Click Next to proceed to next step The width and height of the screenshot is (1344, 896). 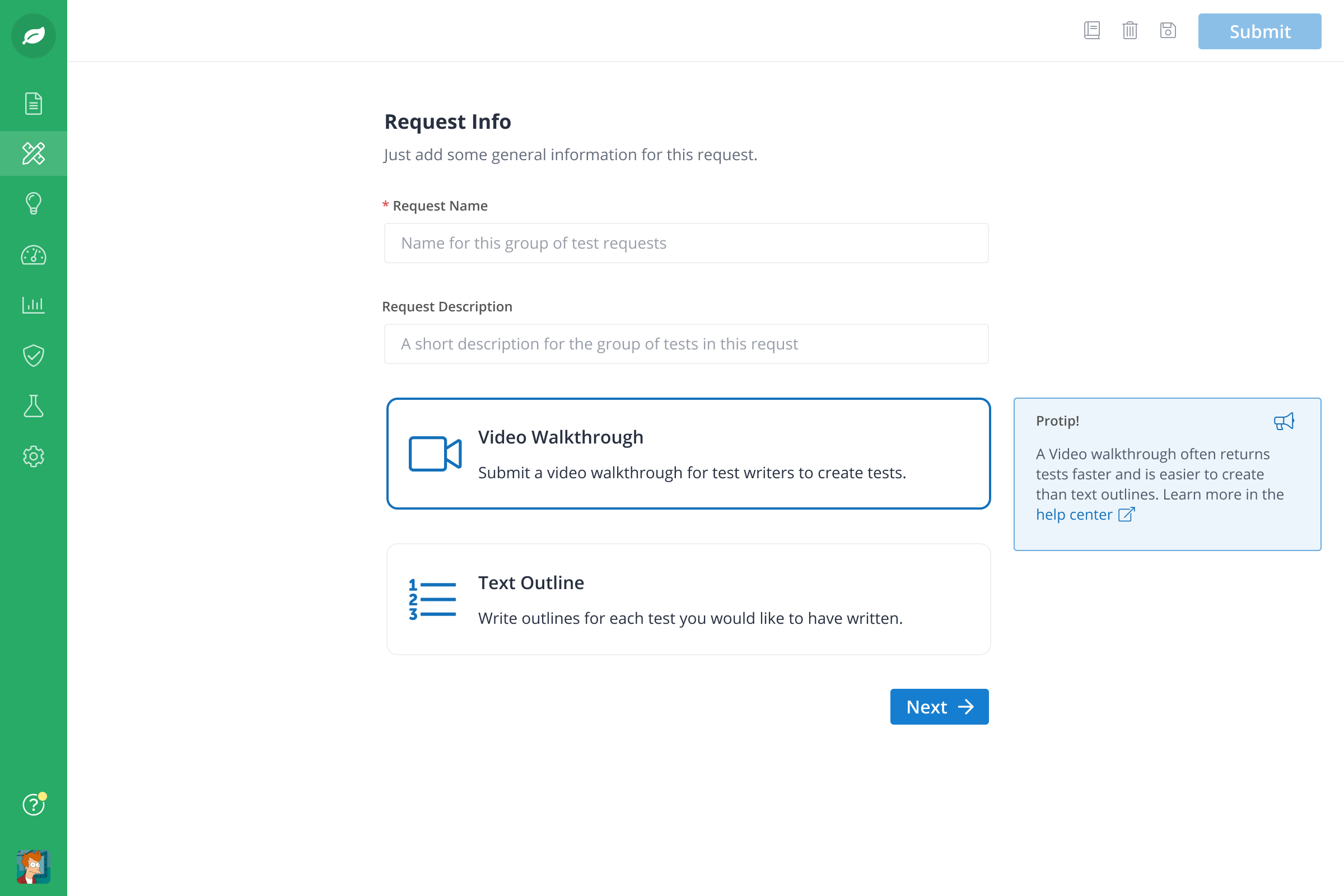coord(939,707)
